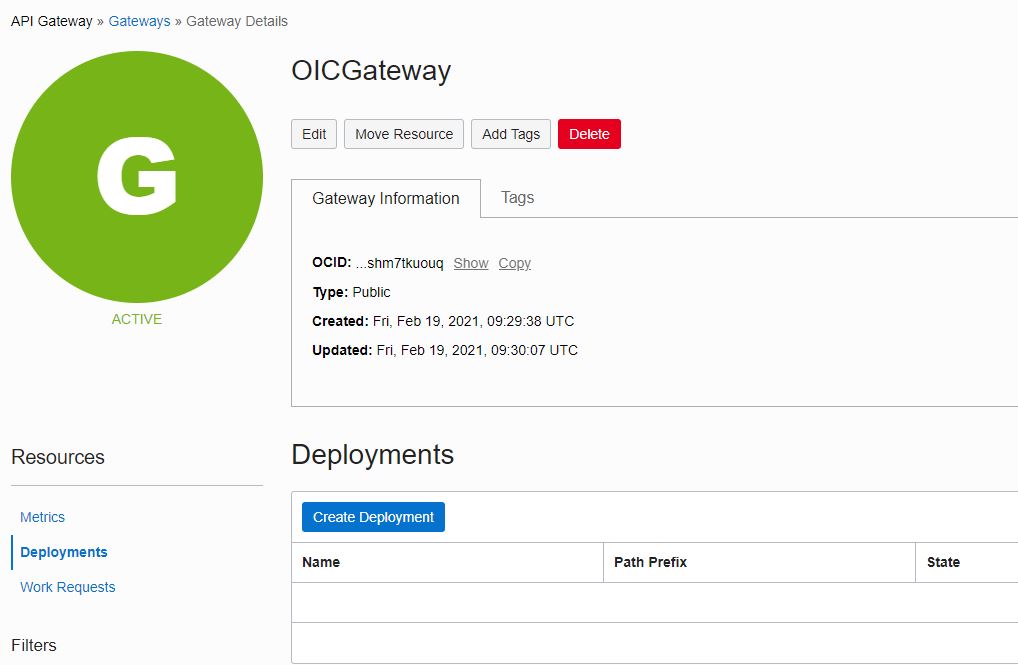Viewport: 1018px width, 665px height.
Task: Open the Metrics resource page
Action: [x=42, y=517]
